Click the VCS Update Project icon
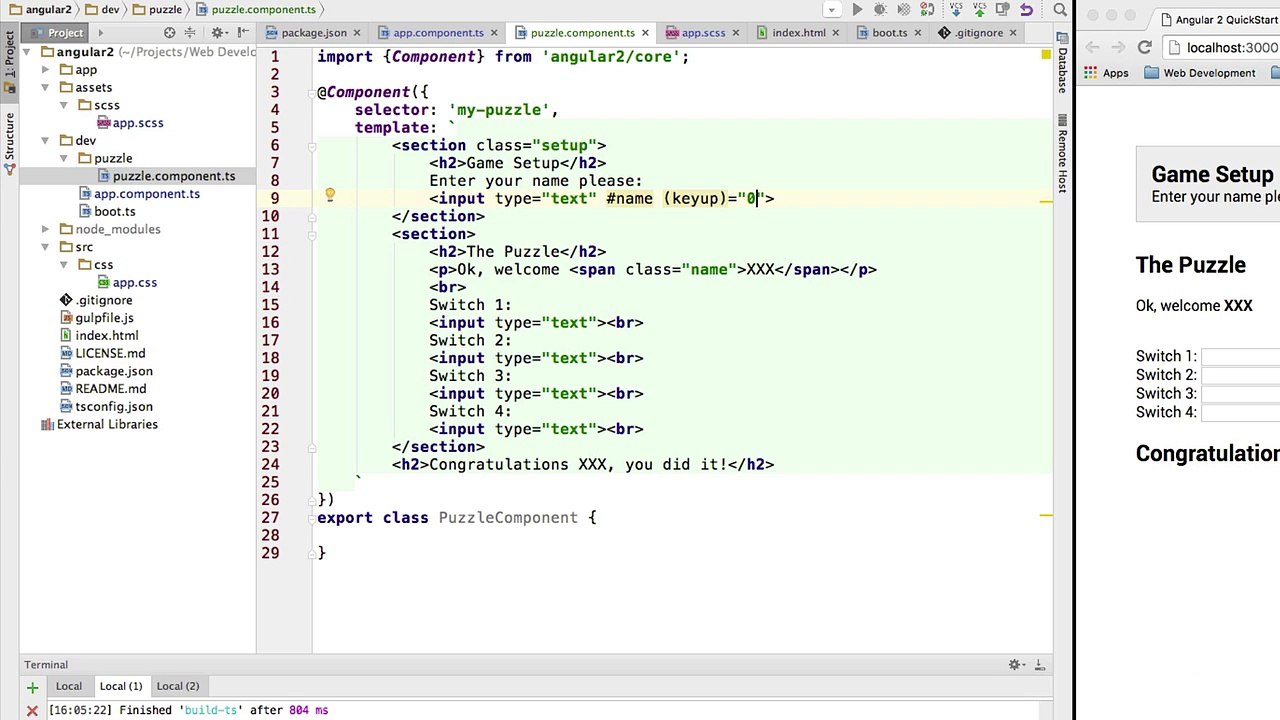Viewport: 1280px width, 720px height. point(955,10)
